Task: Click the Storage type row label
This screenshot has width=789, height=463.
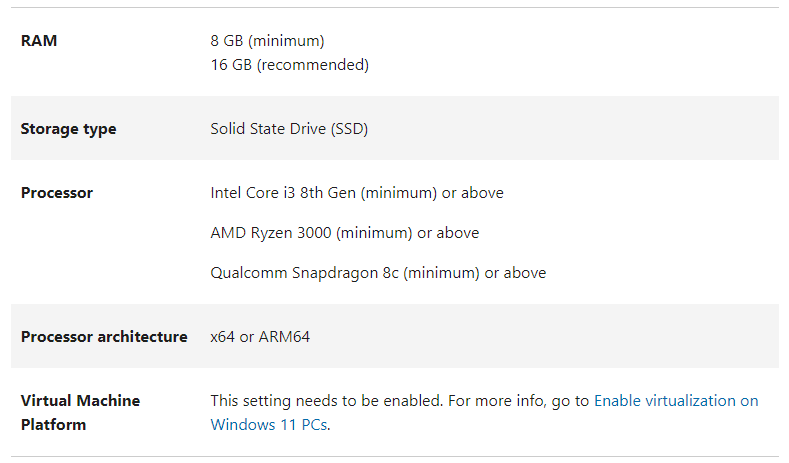Action: tap(68, 129)
